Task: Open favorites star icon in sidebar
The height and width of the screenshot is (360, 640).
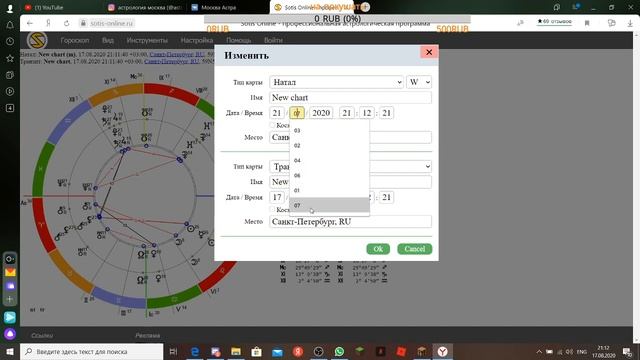Action: (x=10, y=58)
